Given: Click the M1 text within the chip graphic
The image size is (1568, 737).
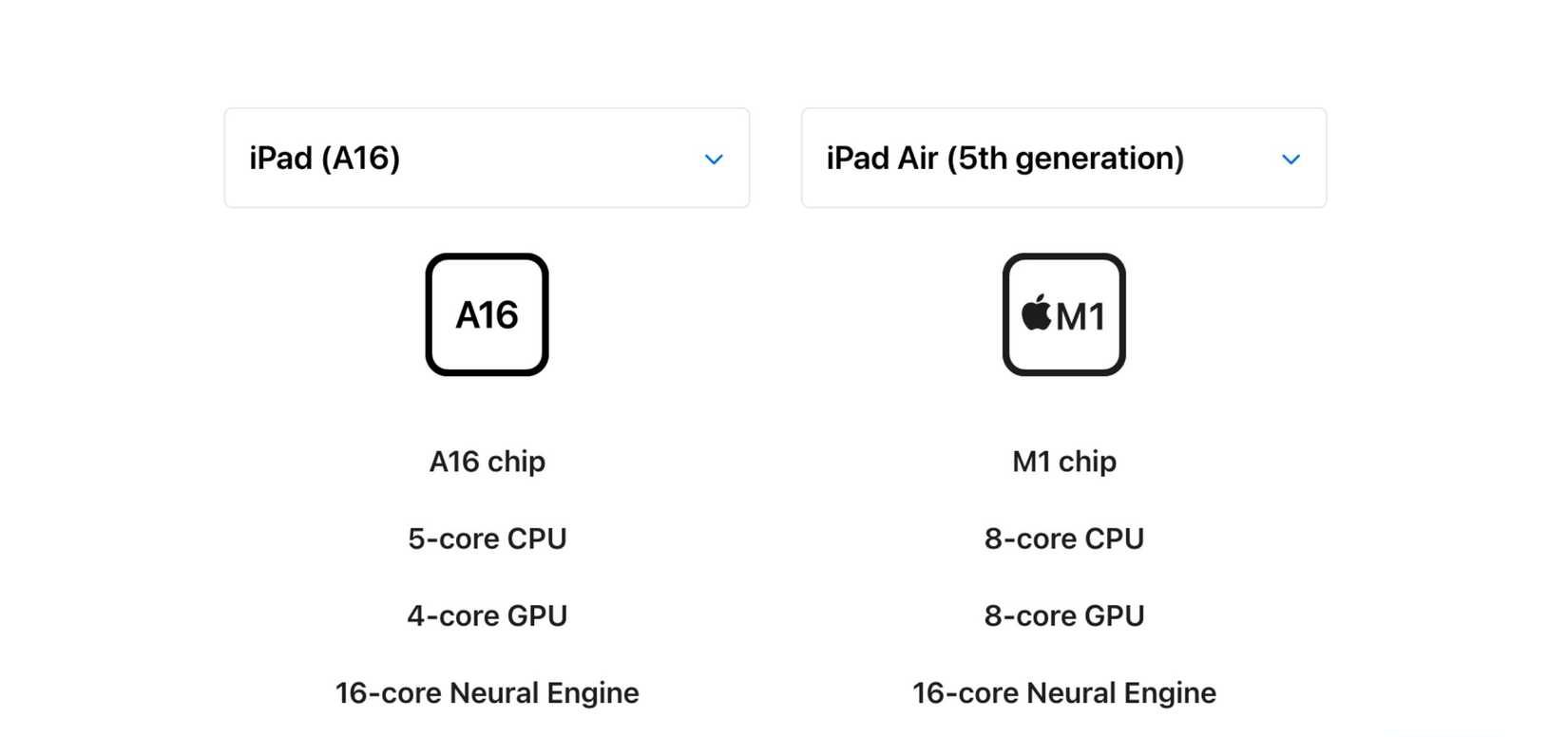Looking at the screenshot, I should point(1079,314).
